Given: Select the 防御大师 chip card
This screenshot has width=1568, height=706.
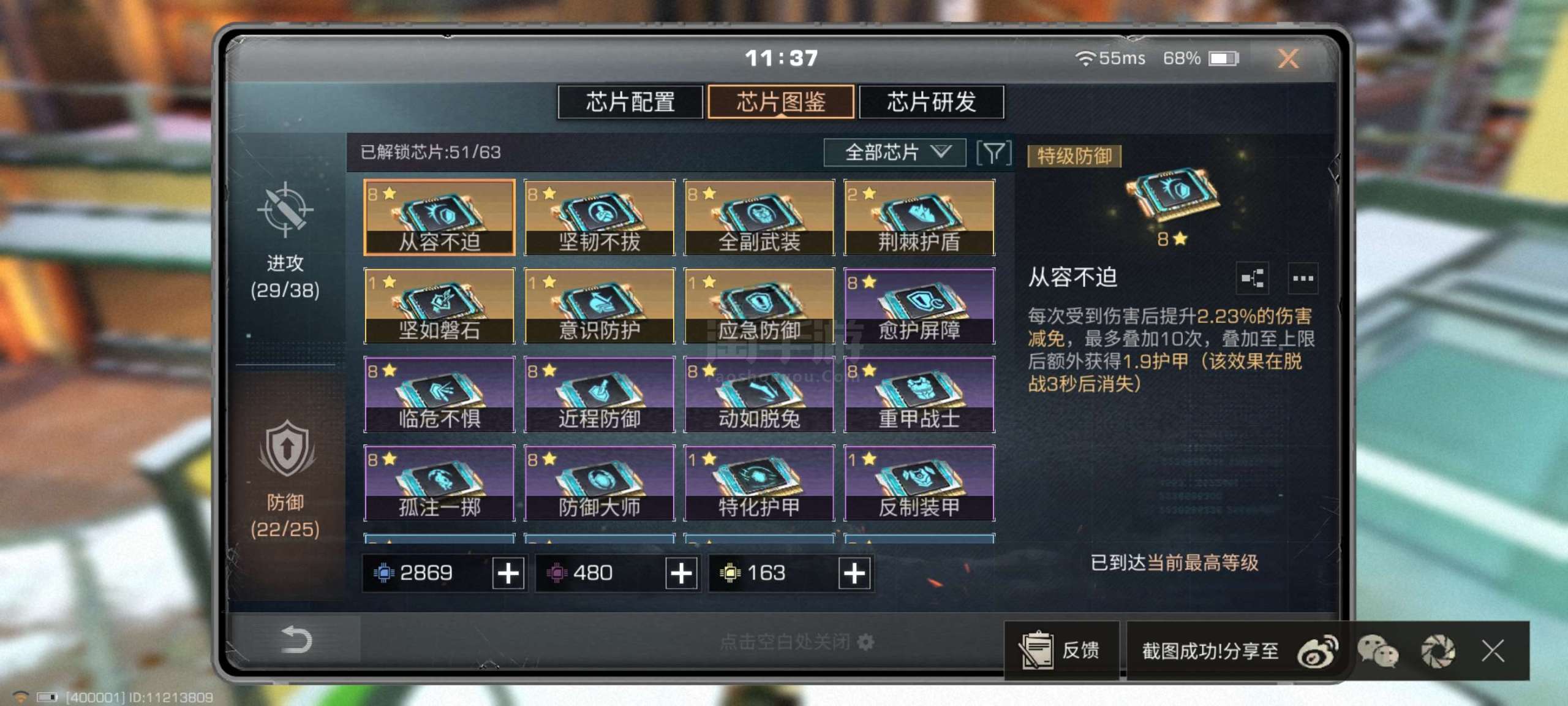Looking at the screenshot, I should pos(600,483).
